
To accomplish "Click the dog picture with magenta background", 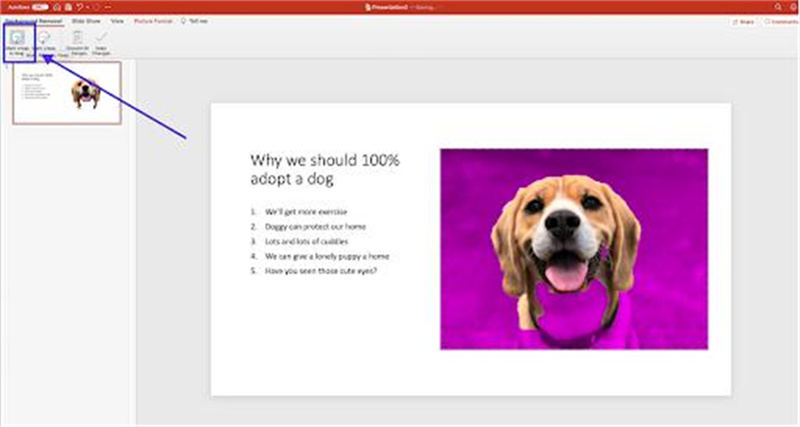I will click(574, 249).
